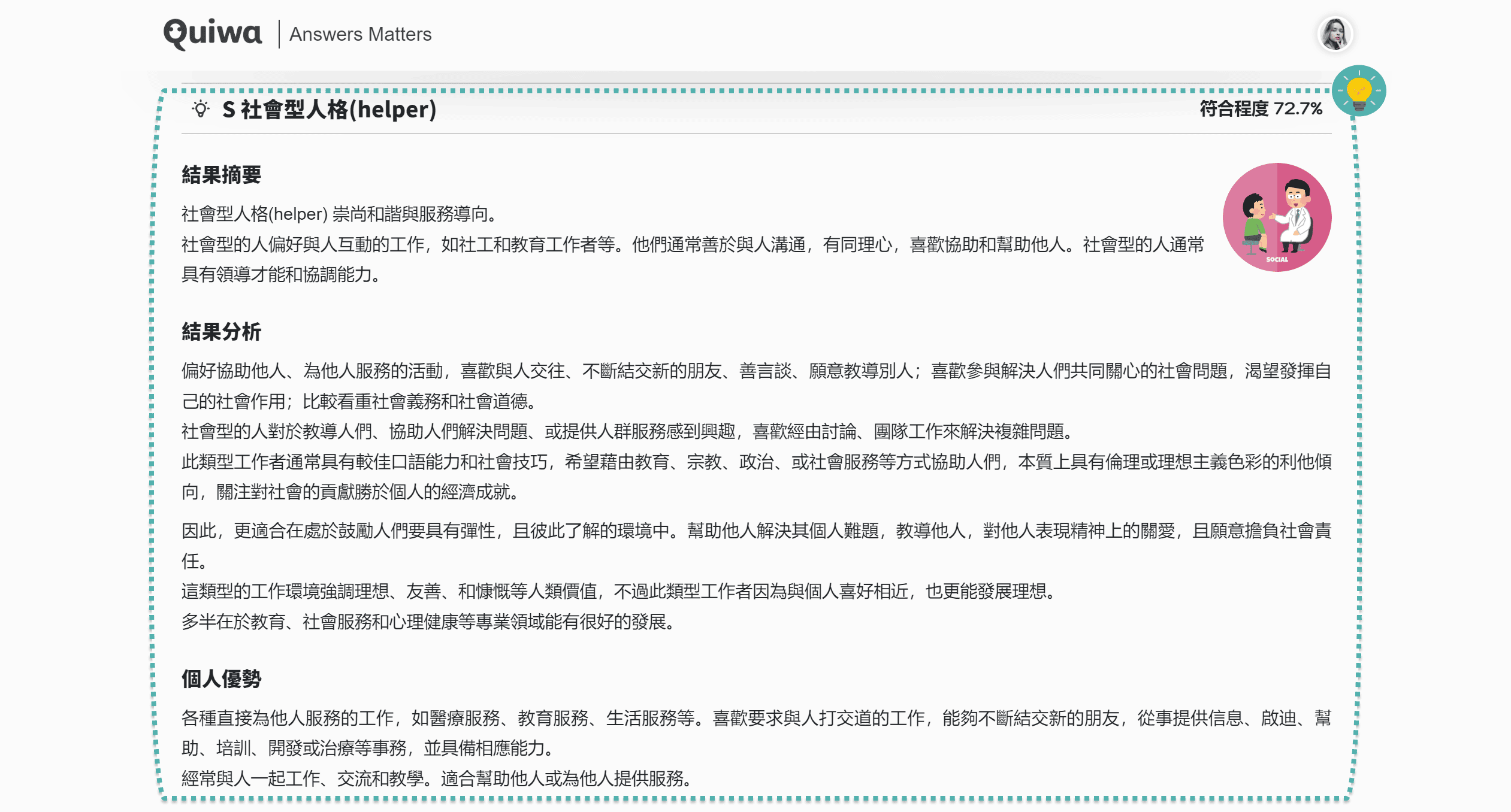Click the line starting 偏好協助他人
The image size is (1511, 812).
[x=755, y=371]
